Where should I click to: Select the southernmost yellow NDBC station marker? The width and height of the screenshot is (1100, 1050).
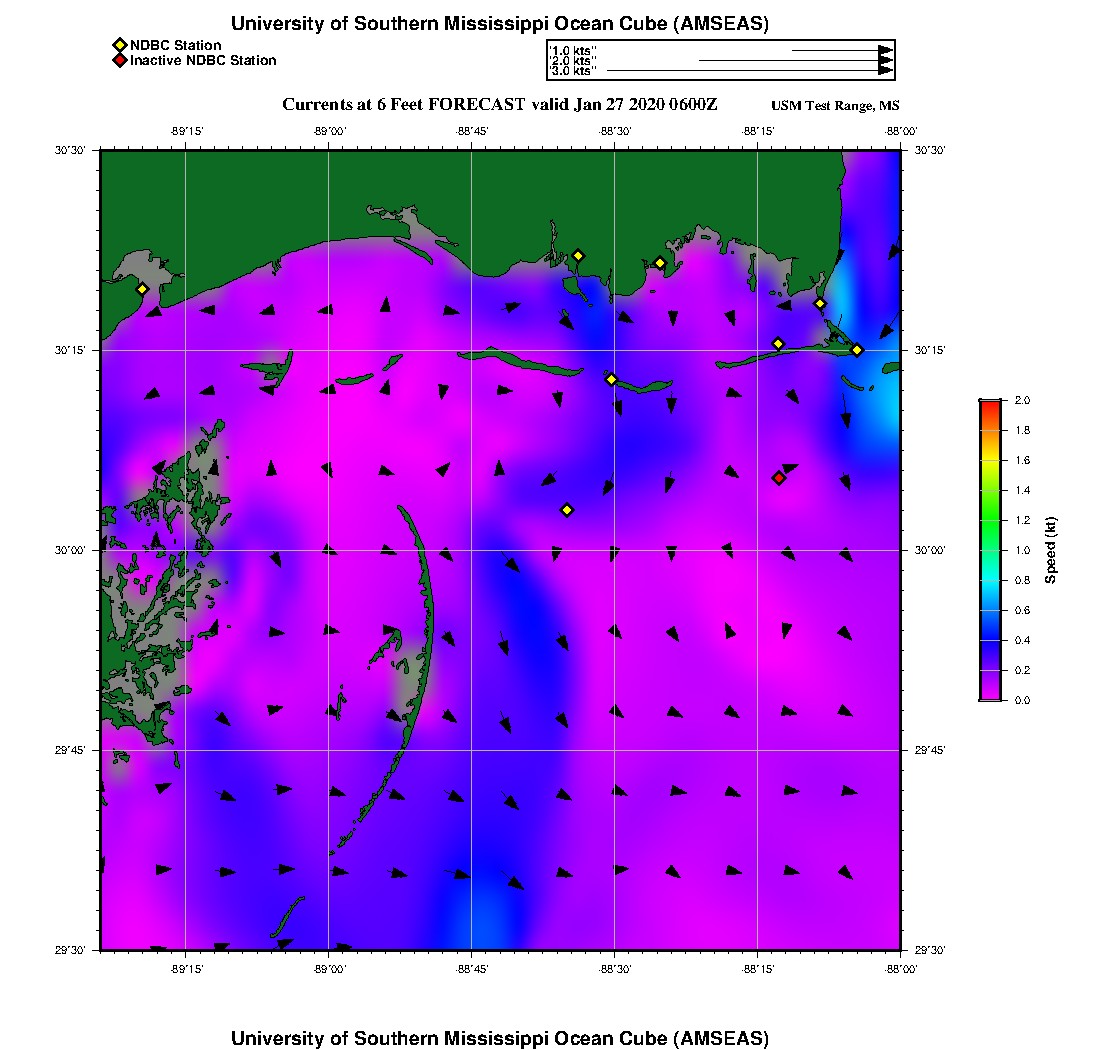click(567, 510)
